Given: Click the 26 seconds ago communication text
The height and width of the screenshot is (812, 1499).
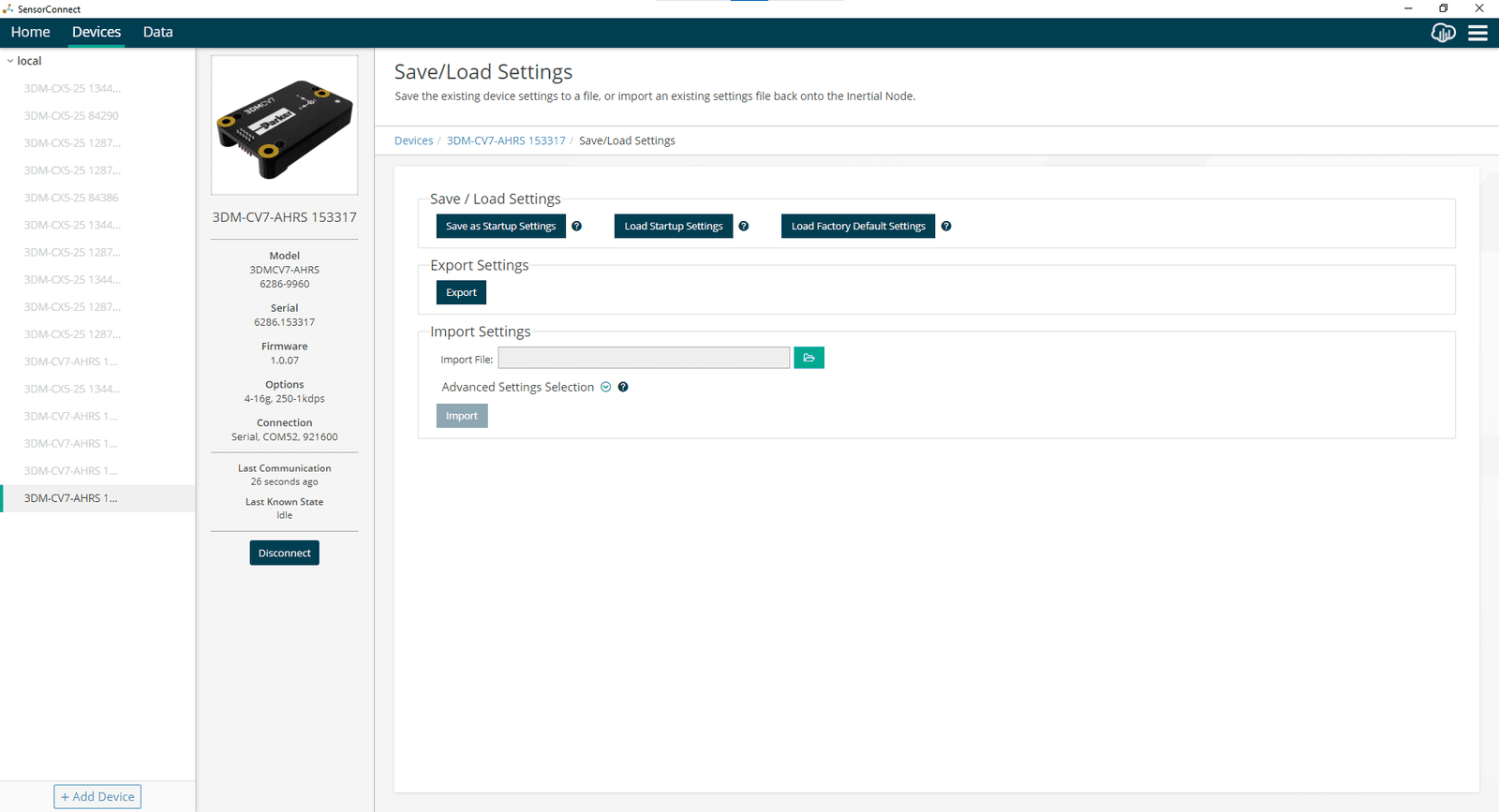Looking at the screenshot, I should 285,482.
